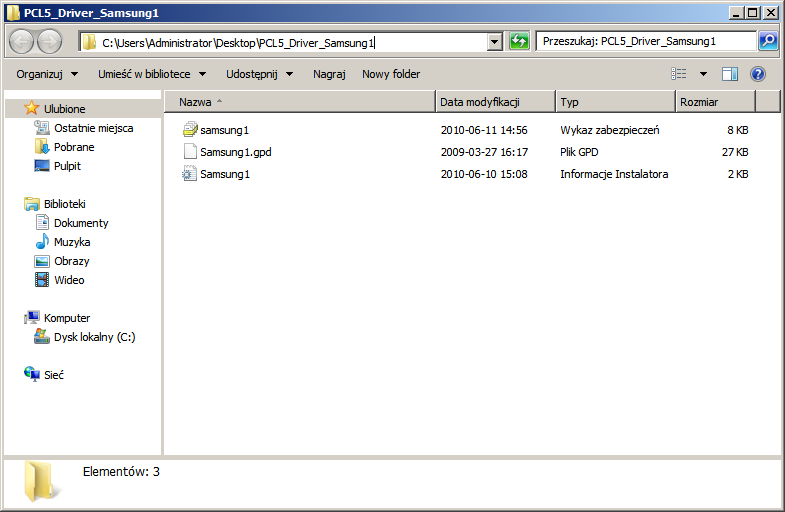Click the Wykaz zabezpieczeń type cell
Viewport: 785px width, 512px height.
coord(610,130)
